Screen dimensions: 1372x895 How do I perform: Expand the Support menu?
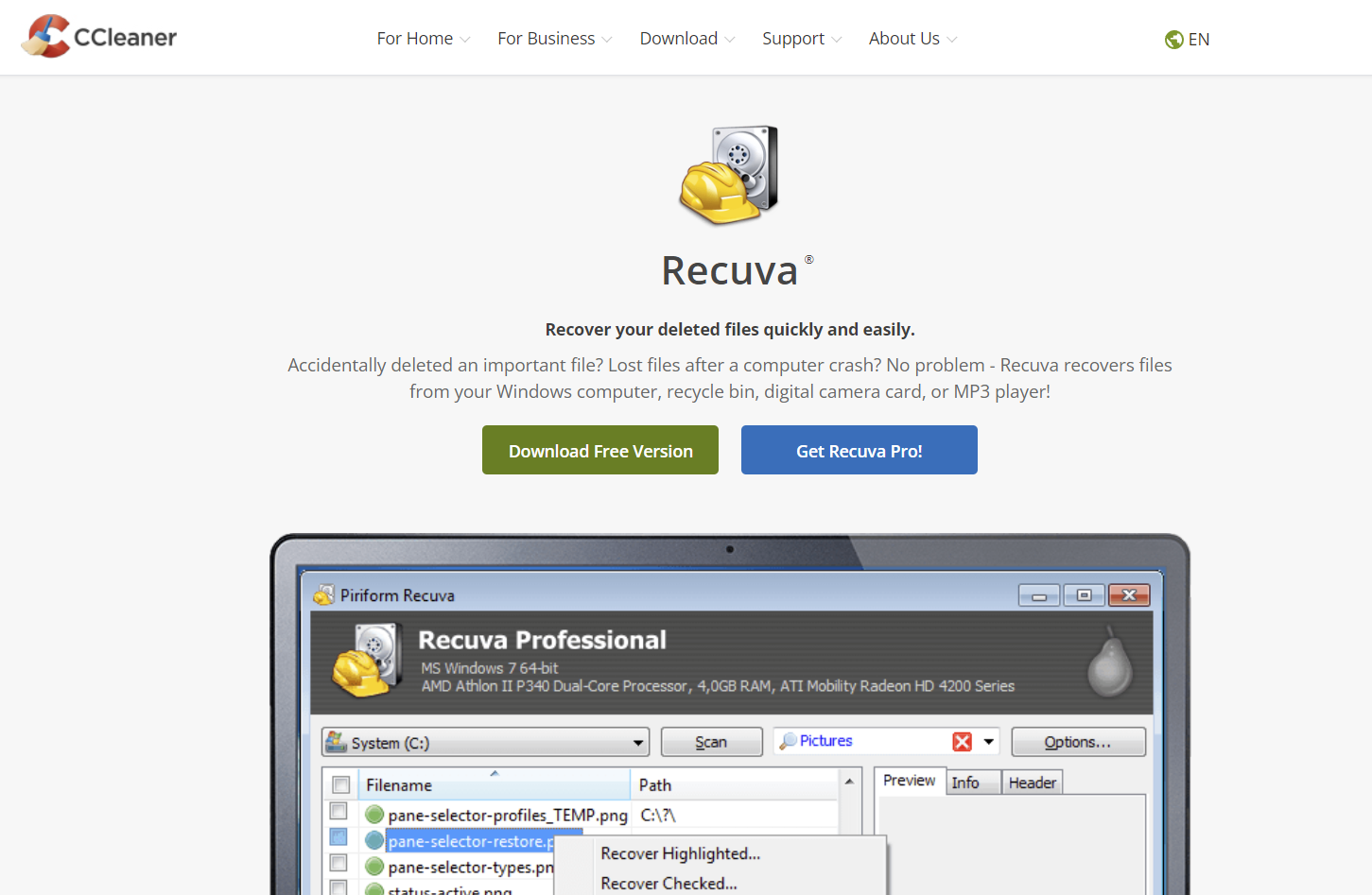tap(802, 39)
